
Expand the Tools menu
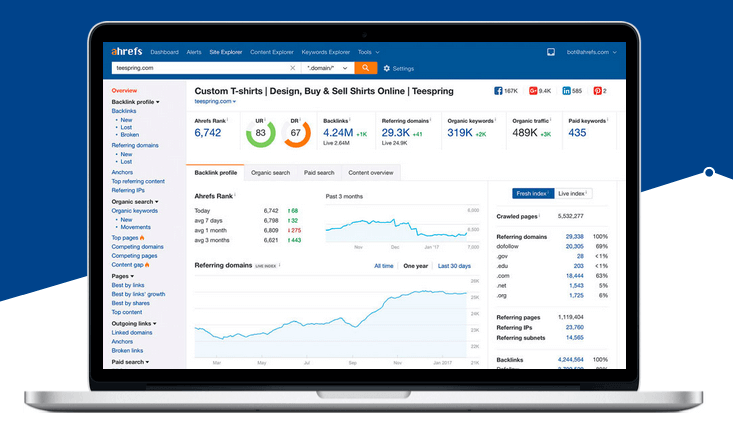point(369,52)
